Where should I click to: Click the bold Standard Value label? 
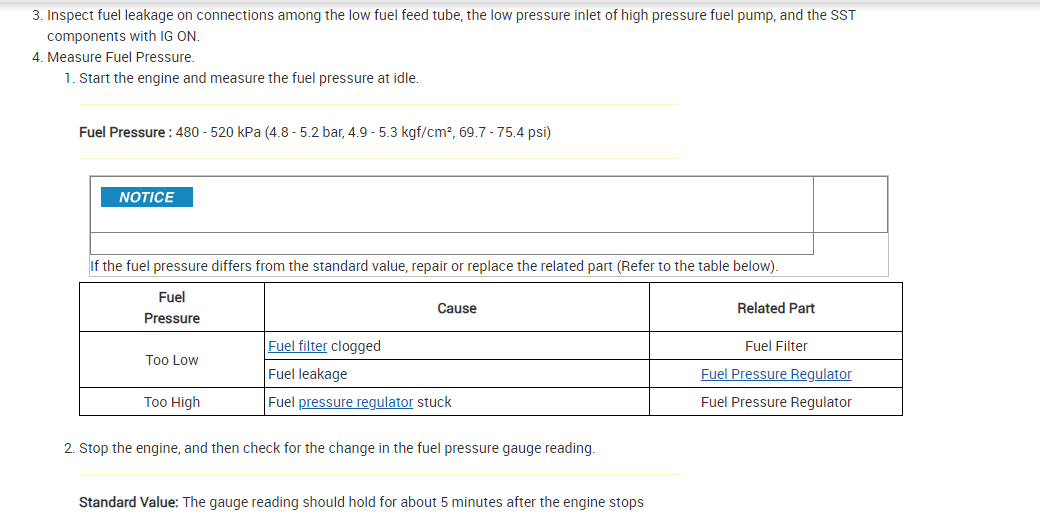point(128,502)
